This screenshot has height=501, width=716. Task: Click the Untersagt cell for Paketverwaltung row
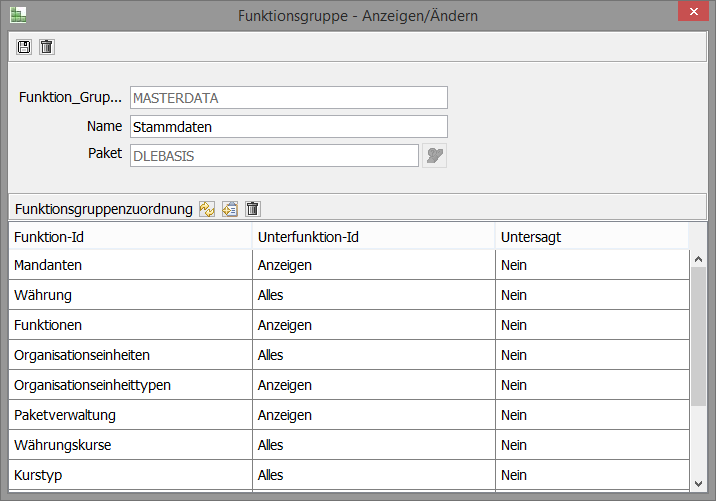(x=590, y=415)
